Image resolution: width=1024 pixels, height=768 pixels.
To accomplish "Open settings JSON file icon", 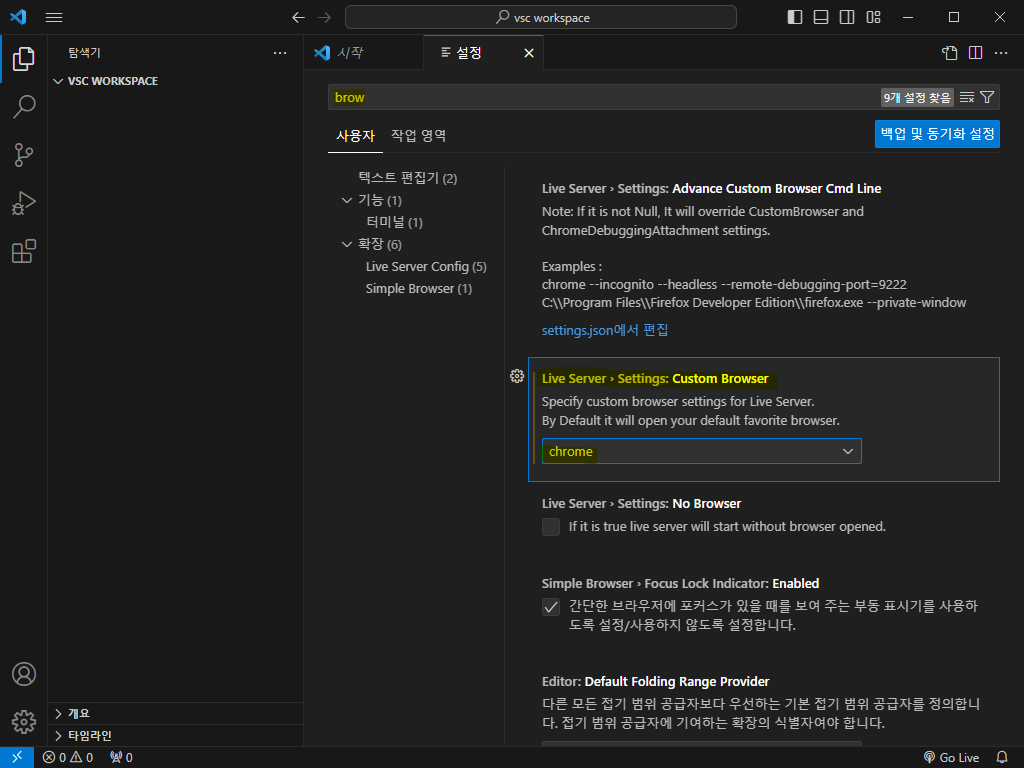I will tap(950, 53).
